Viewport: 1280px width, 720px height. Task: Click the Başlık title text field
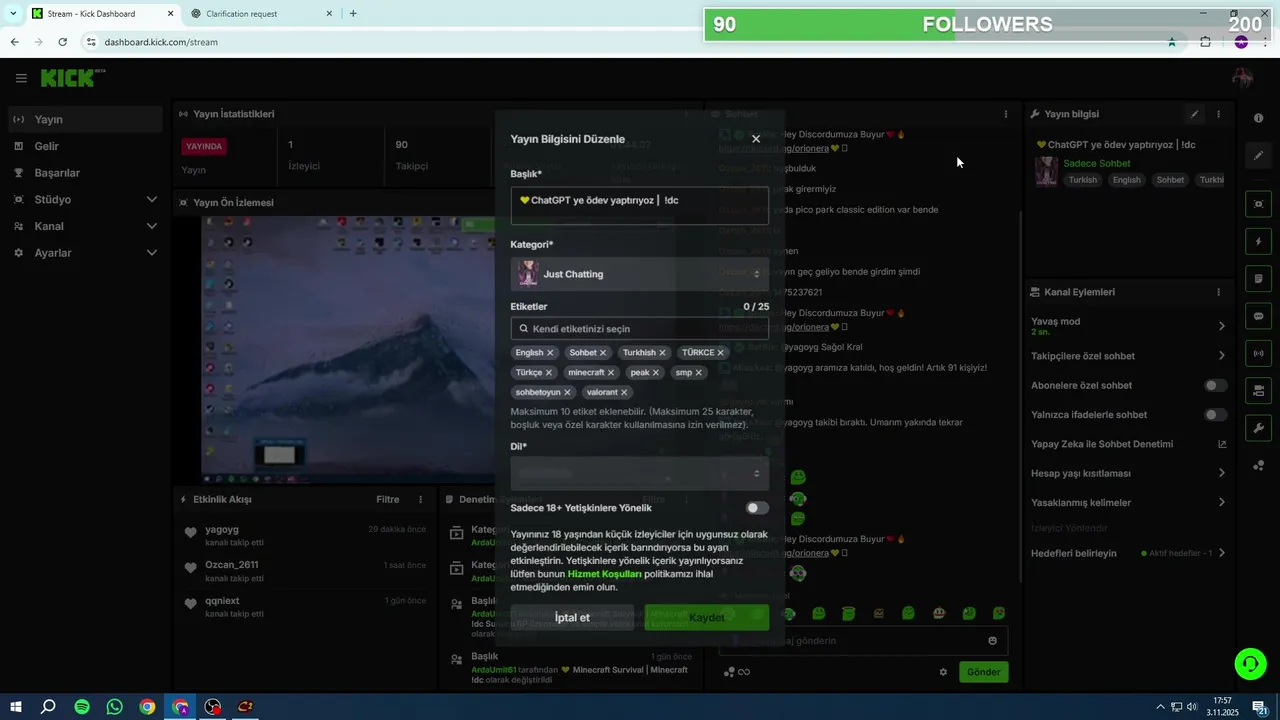point(640,206)
